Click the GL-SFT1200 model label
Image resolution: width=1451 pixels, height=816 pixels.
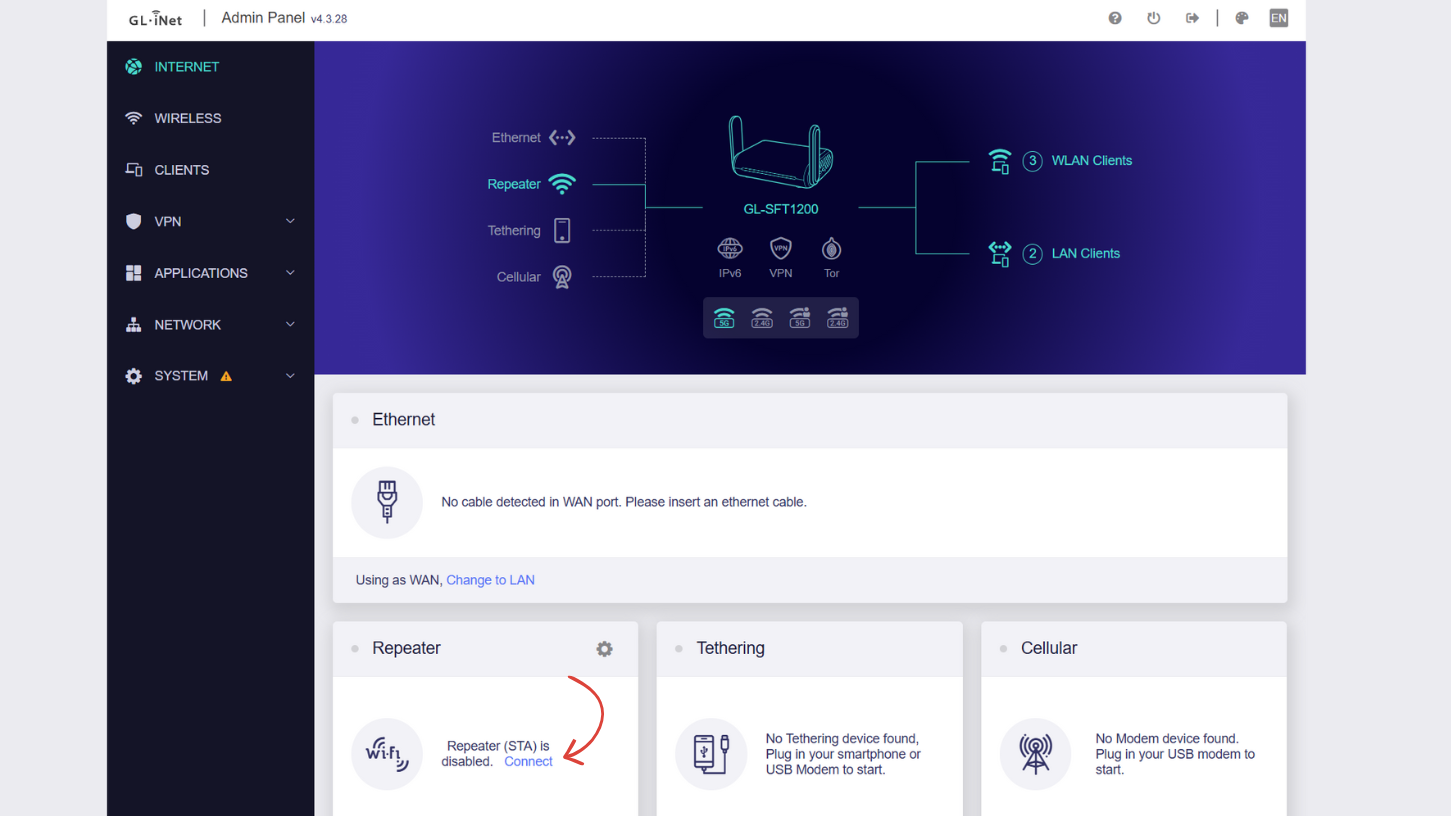tap(781, 209)
